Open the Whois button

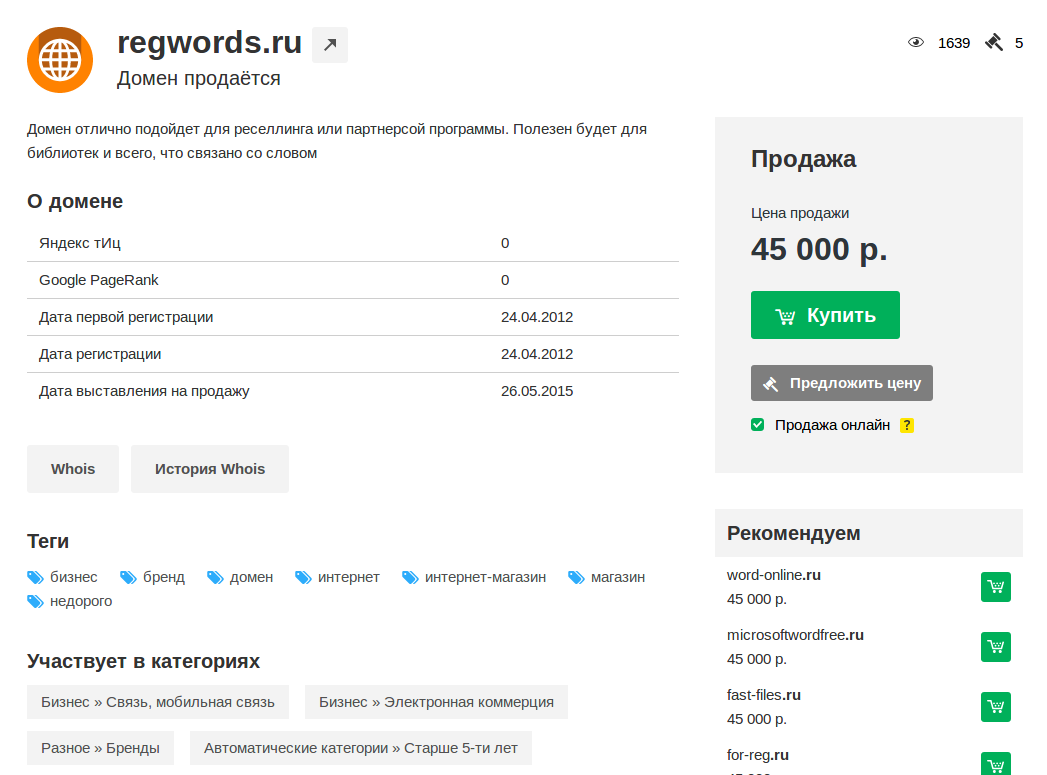[x=73, y=469]
